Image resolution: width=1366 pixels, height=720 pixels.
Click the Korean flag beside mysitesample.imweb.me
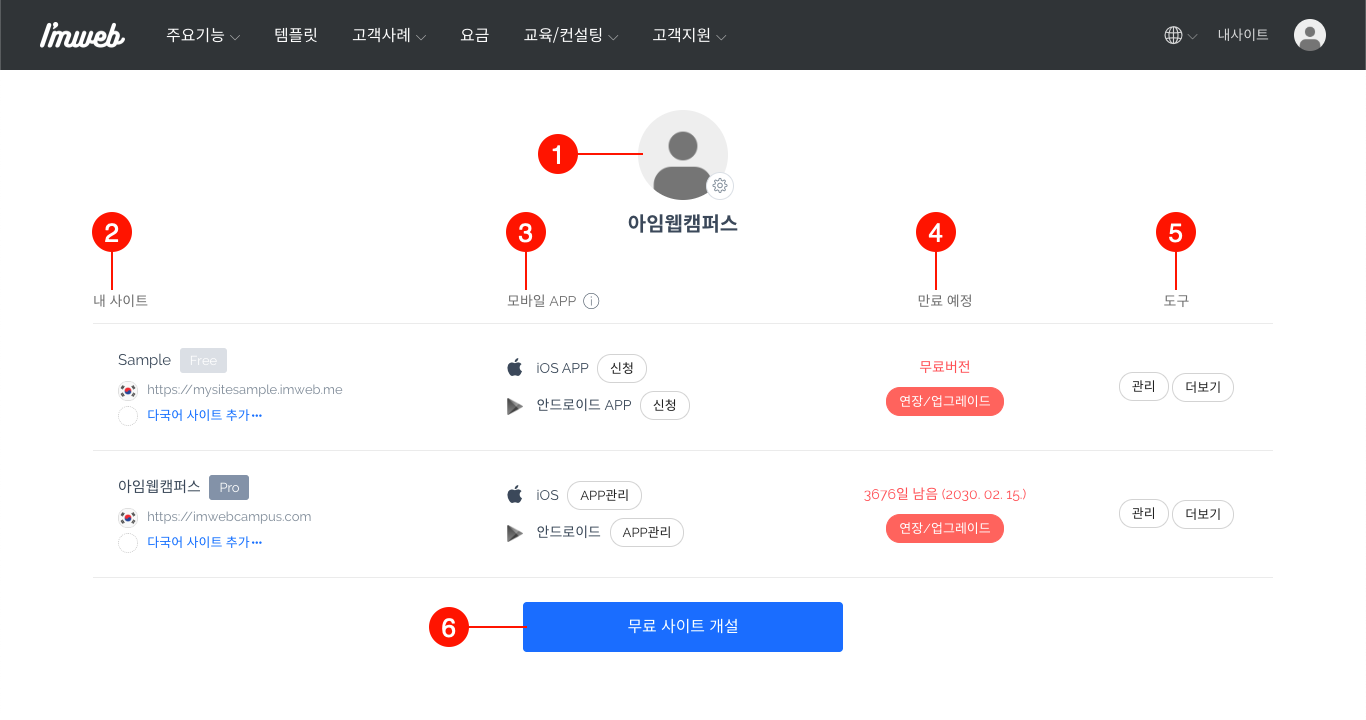pos(128,390)
